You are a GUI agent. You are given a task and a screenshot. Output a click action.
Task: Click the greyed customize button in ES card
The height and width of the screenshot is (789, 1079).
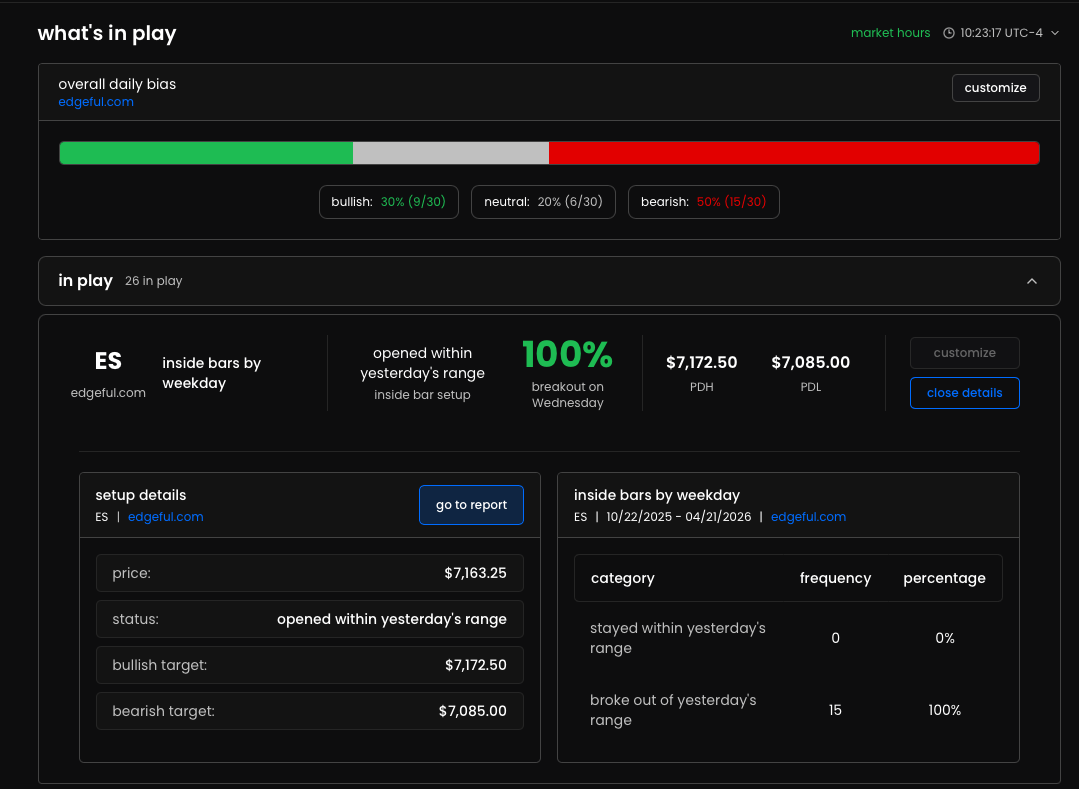[964, 353]
